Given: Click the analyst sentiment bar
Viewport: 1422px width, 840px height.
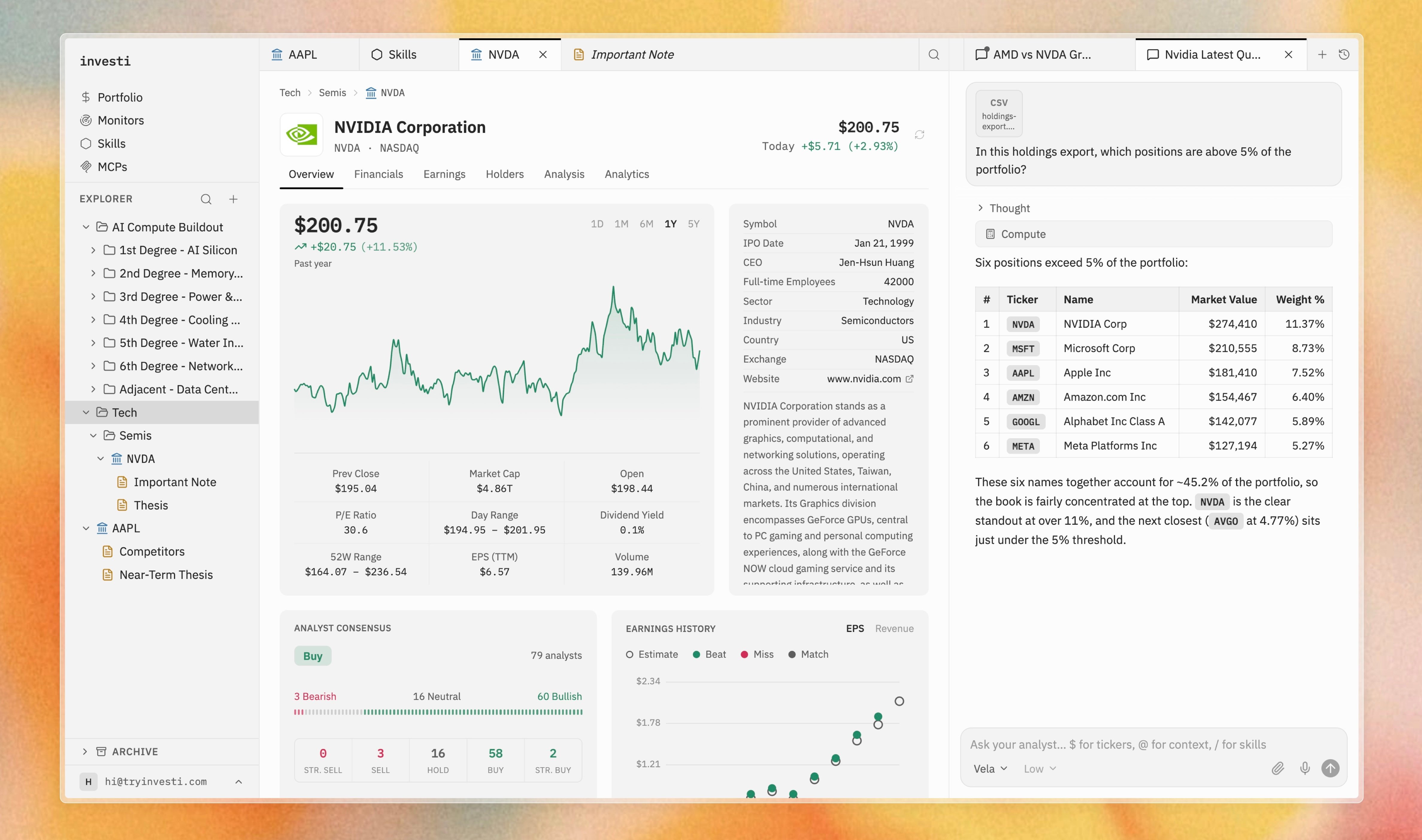Looking at the screenshot, I should pyautogui.click(x=438, y=712).
